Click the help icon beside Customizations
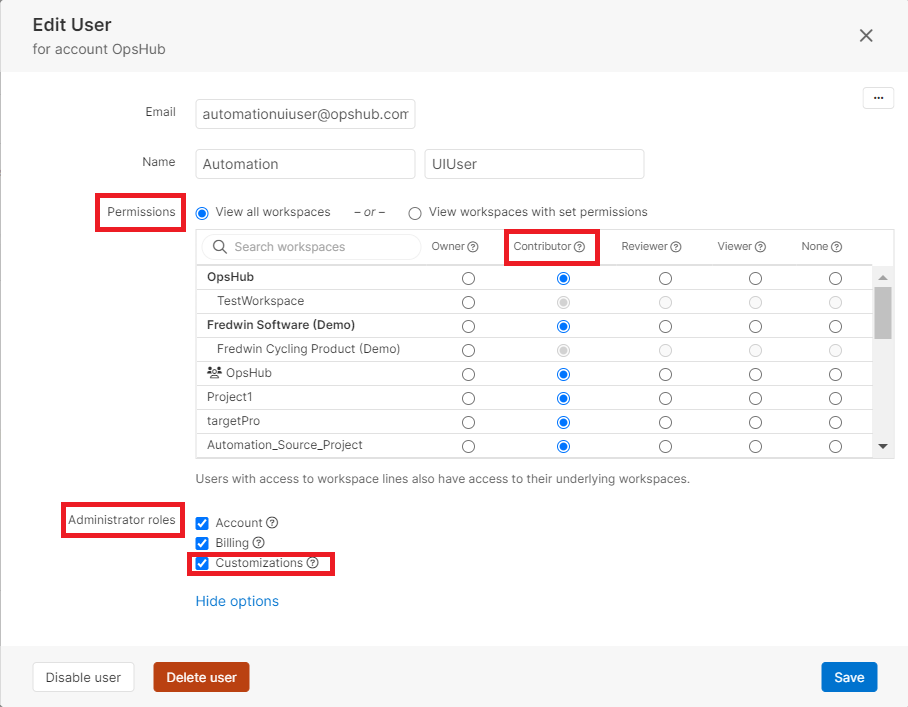This screenshot has height=707, width=908. click(x=312, y=563)
